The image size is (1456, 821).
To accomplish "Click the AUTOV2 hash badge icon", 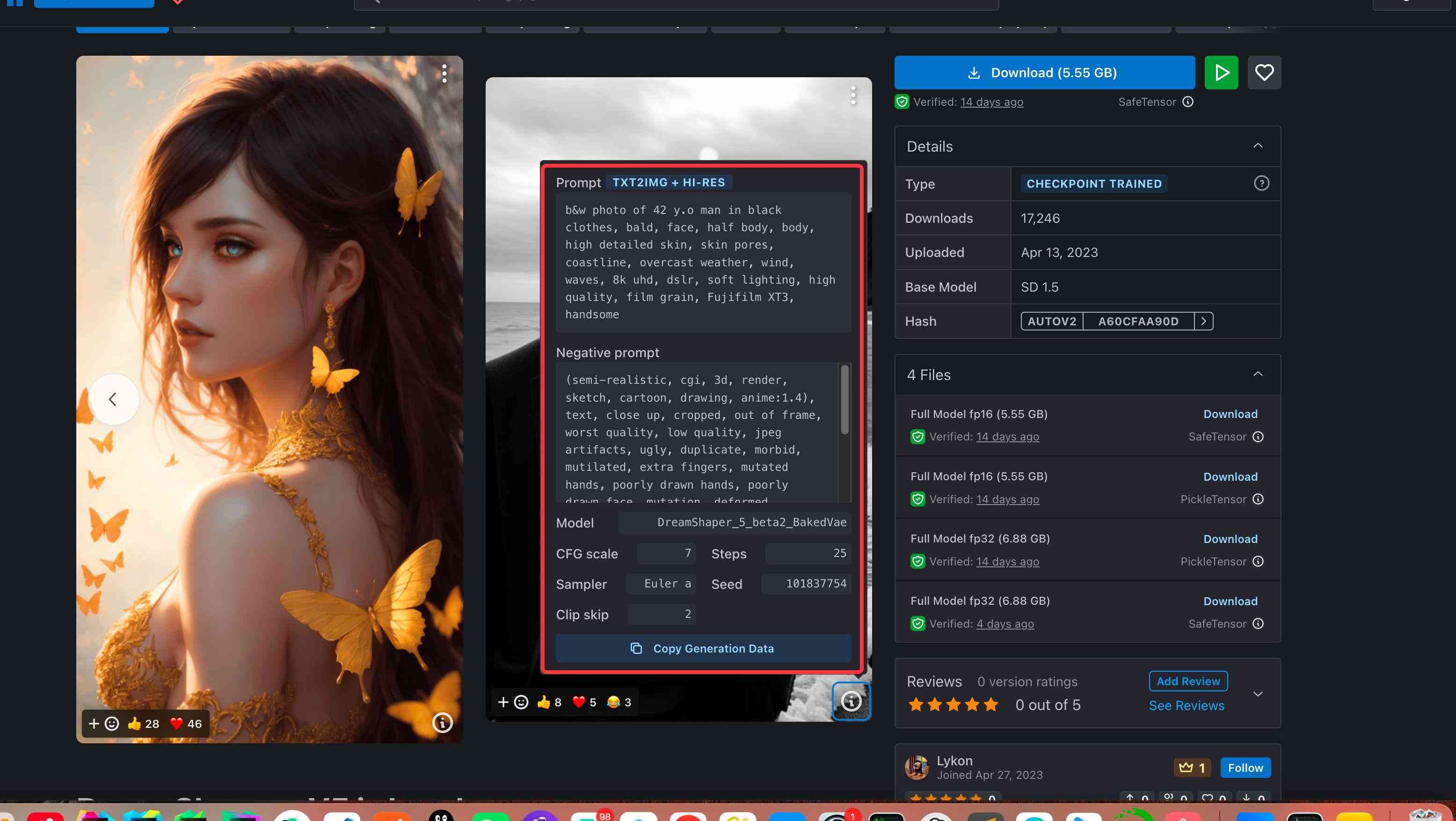I will coord(1050,321).
